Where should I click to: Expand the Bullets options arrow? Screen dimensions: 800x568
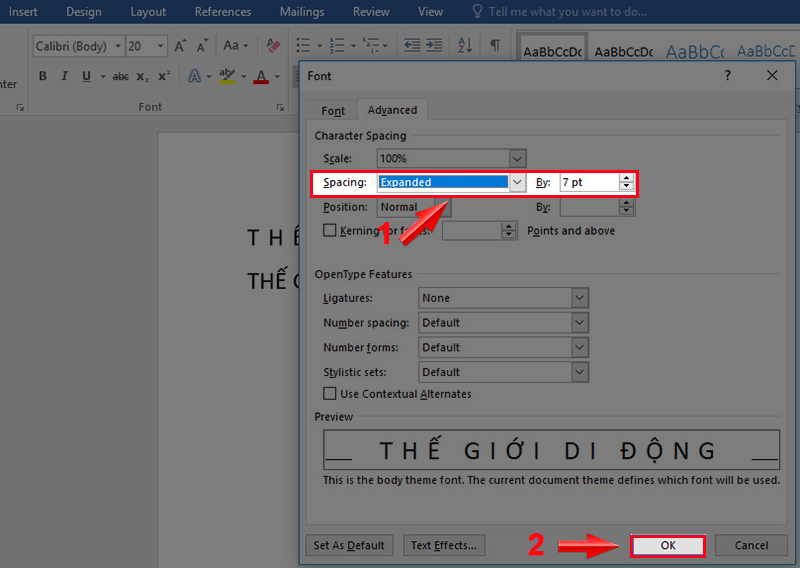coord(319,46)
